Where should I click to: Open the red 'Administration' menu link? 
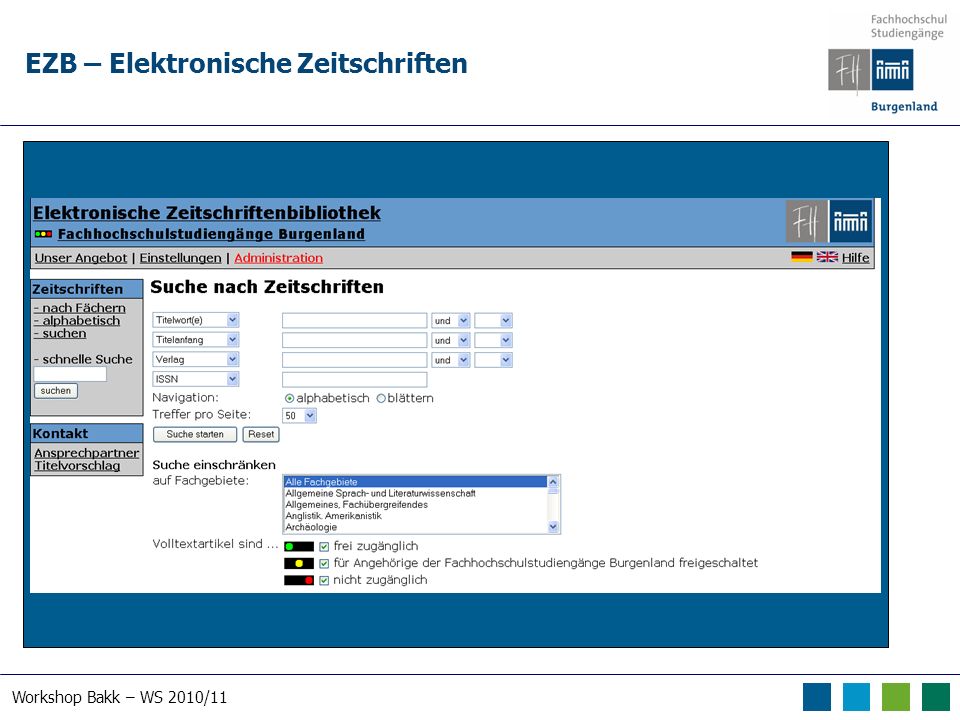point(279,258)
